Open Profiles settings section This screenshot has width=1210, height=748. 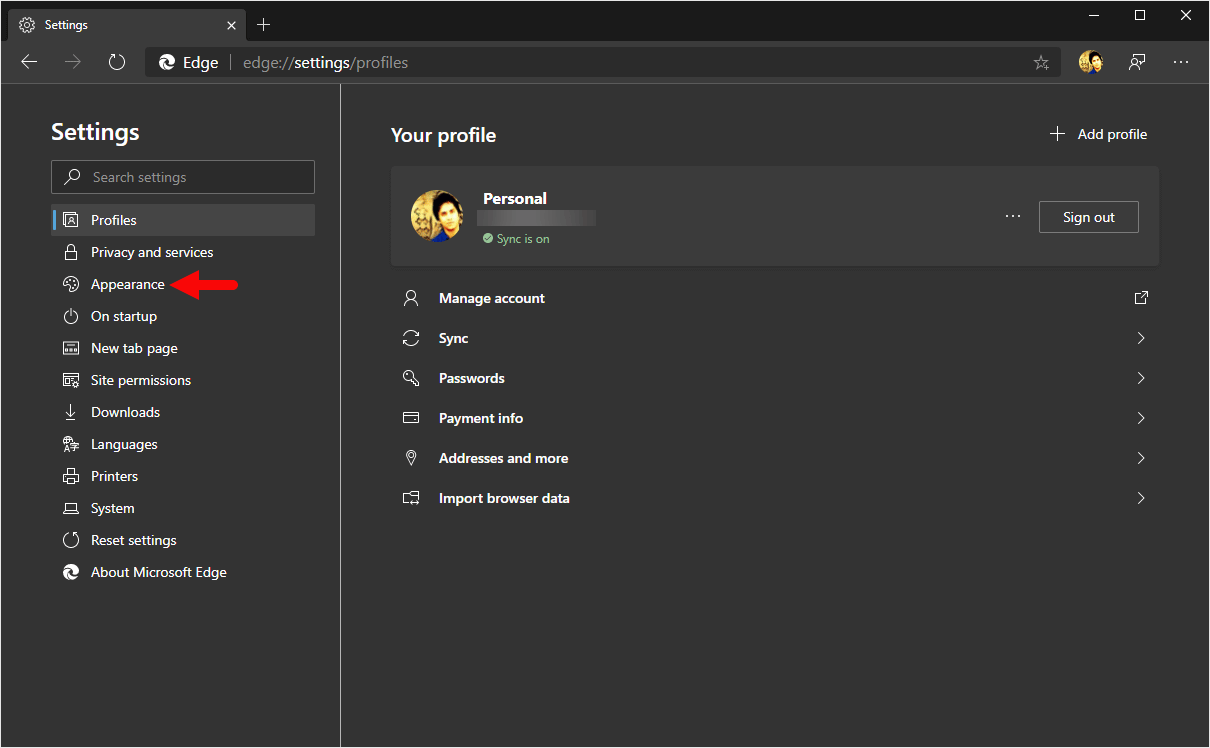pos(183,220)
